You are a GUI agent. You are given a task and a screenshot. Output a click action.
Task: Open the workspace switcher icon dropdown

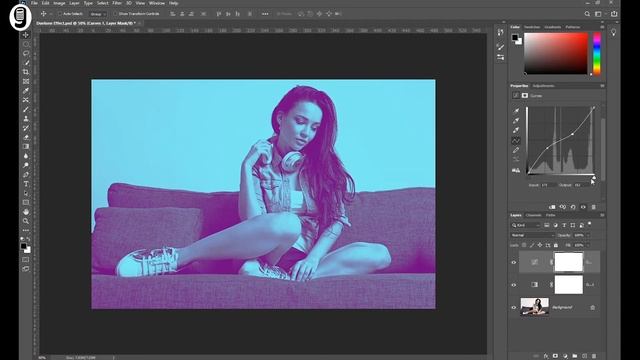(x=598, y=14)
